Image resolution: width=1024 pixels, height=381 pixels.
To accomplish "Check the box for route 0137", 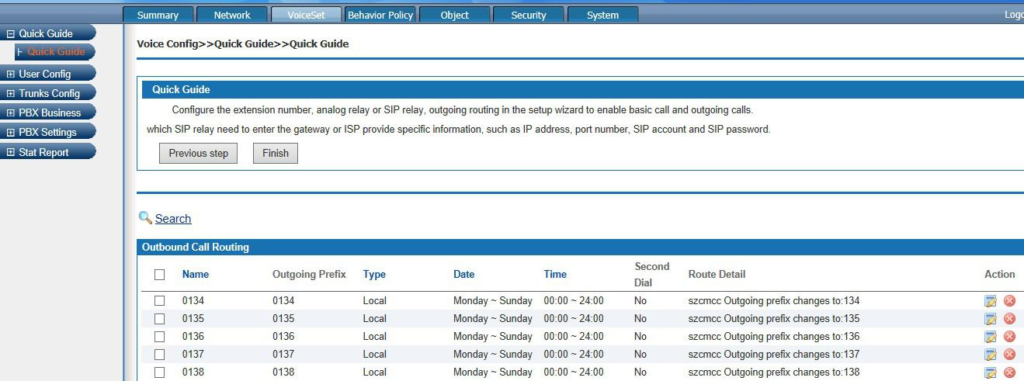I will (x=159, y=354).
